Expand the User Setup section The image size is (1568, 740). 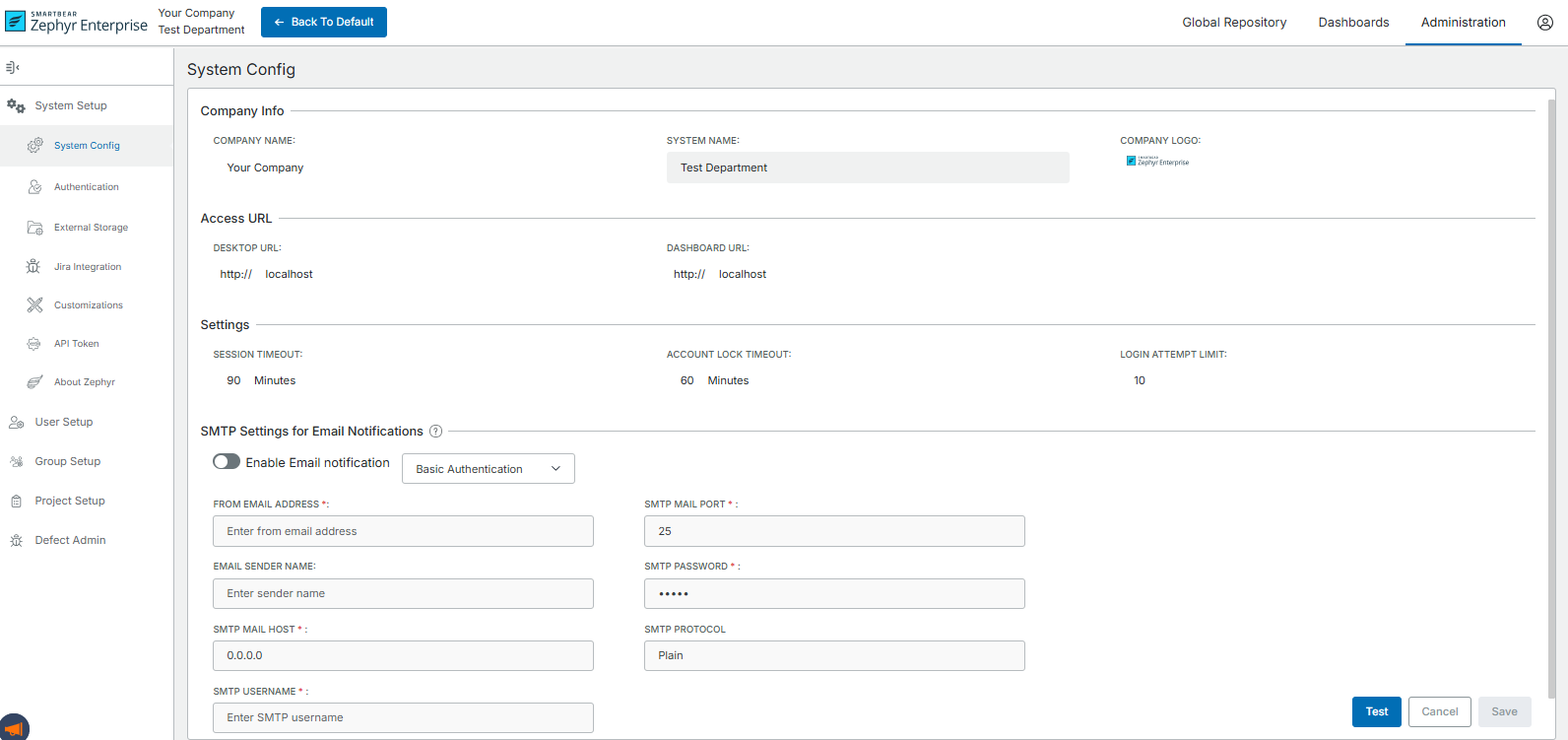point(64,422)
